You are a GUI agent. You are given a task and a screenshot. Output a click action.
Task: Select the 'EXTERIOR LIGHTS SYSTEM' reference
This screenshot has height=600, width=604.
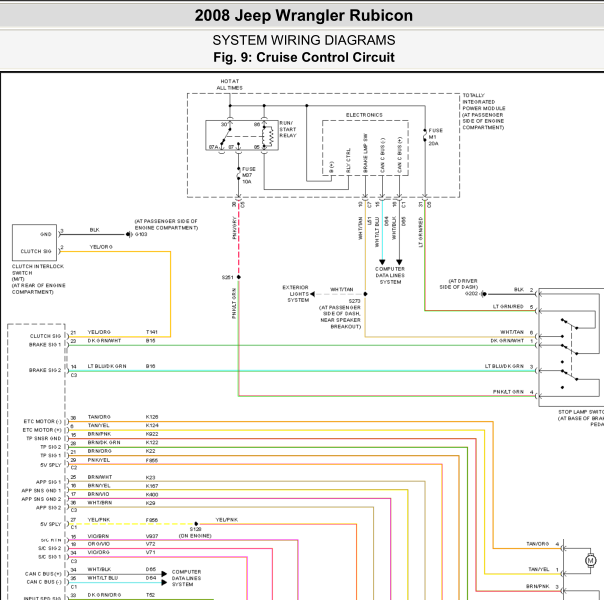[295, 294]
